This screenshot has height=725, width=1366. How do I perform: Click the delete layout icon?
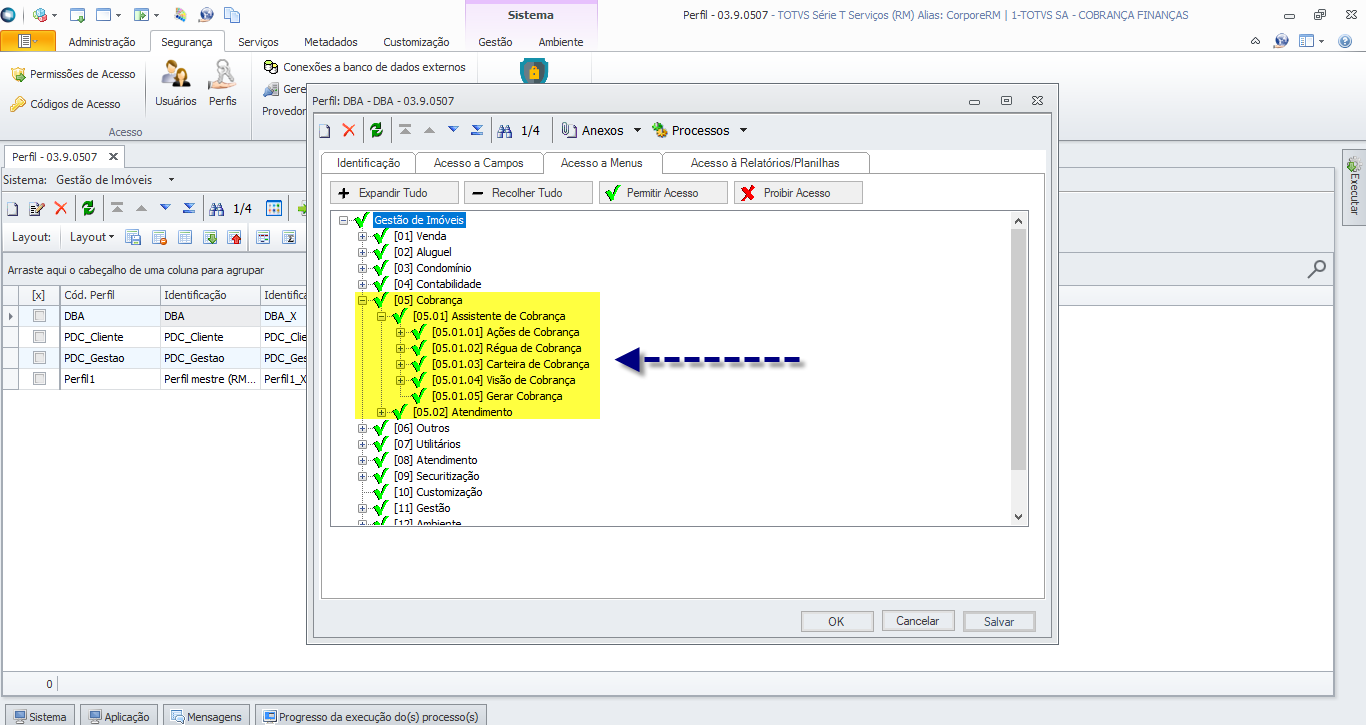point(159,237)
